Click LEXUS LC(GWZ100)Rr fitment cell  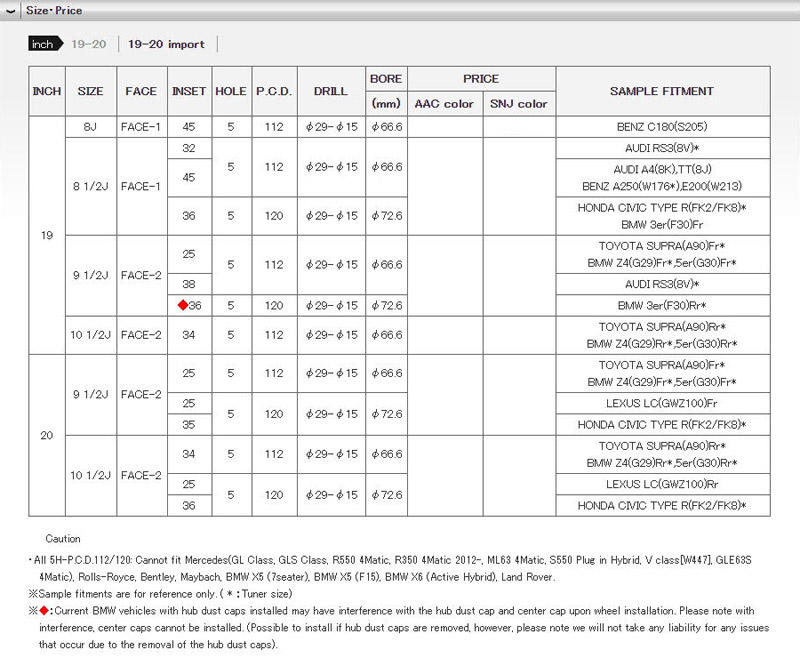(662, 484)
